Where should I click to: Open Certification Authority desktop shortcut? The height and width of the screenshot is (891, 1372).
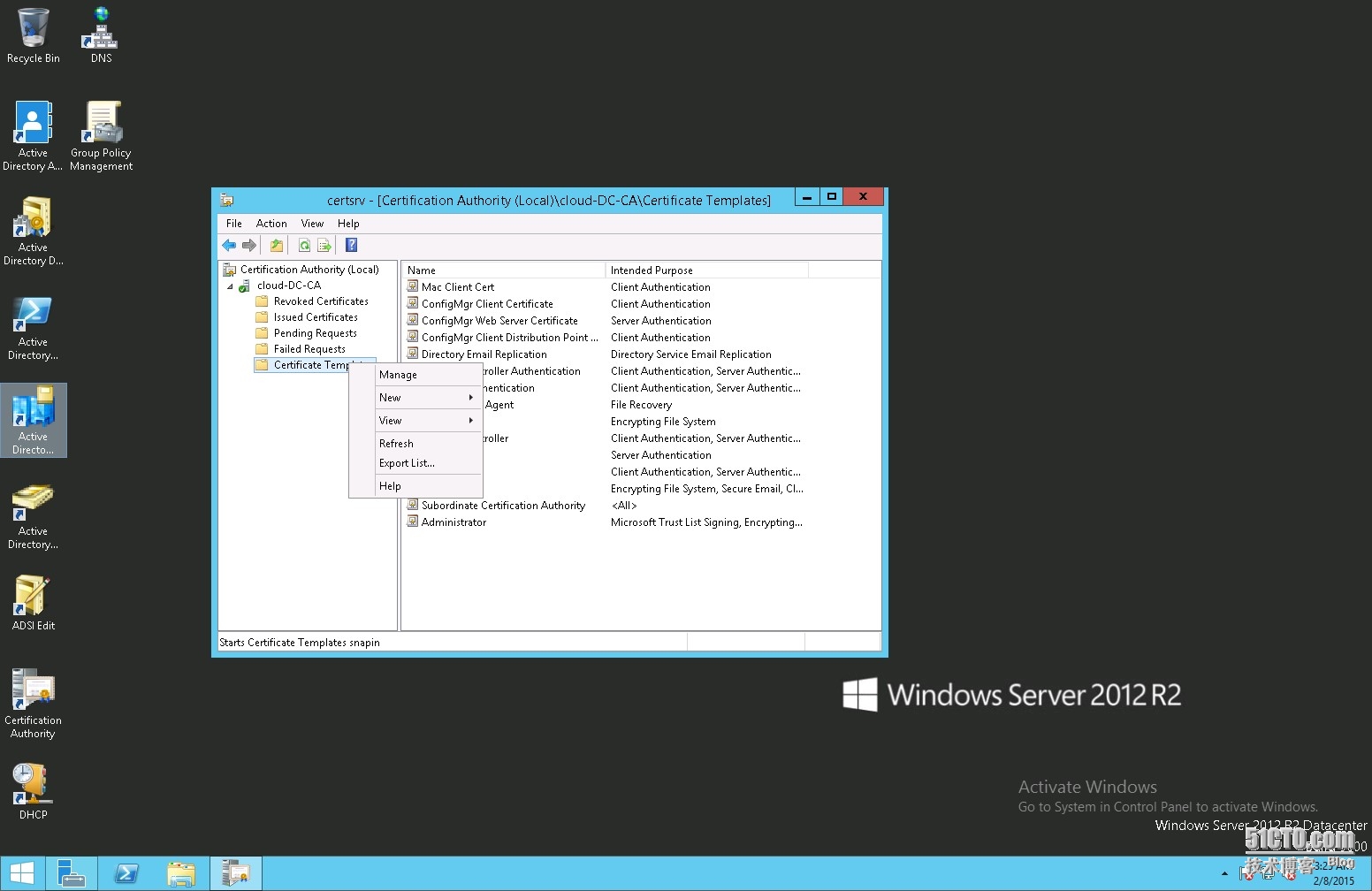click(x=33, y=704)
